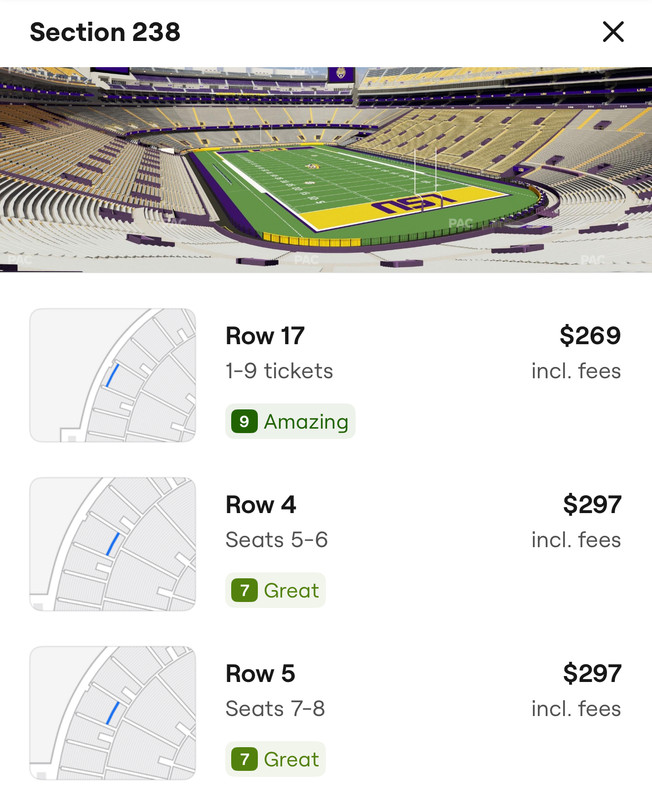Click the Seats 5-6 label

277,540
